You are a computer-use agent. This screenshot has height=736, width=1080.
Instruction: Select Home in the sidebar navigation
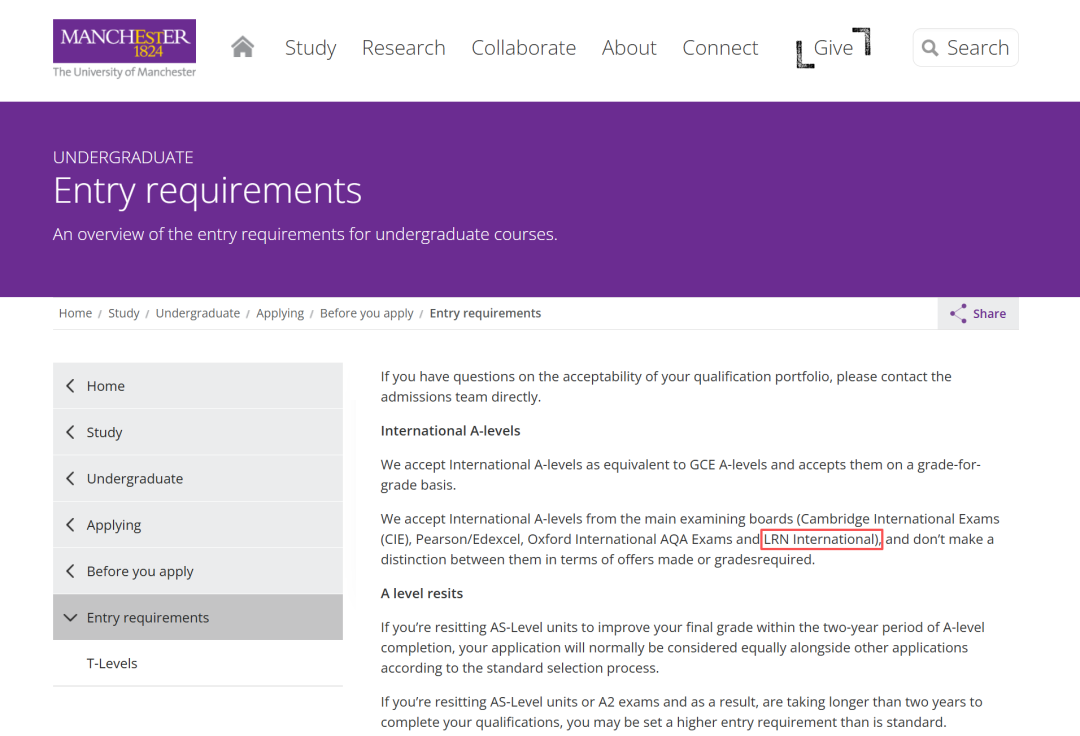[198, 386]
